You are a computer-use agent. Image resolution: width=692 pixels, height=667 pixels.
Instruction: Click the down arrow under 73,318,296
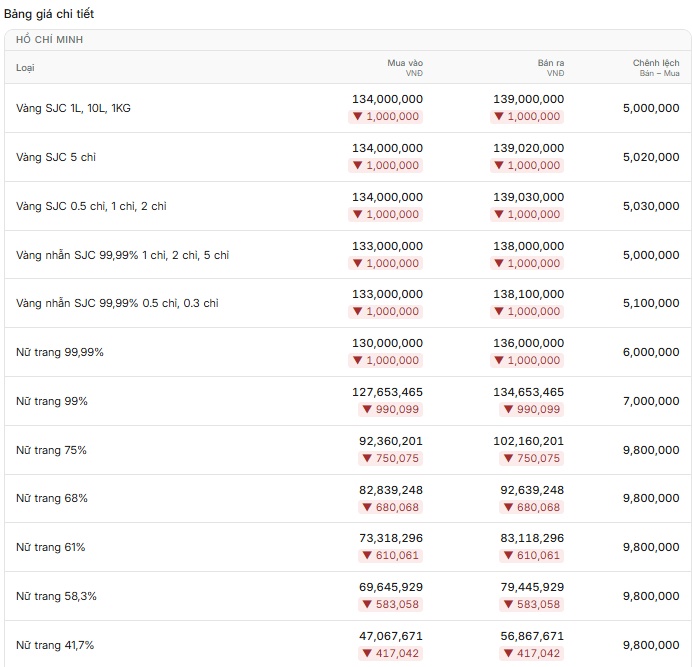tap(367, 555)
